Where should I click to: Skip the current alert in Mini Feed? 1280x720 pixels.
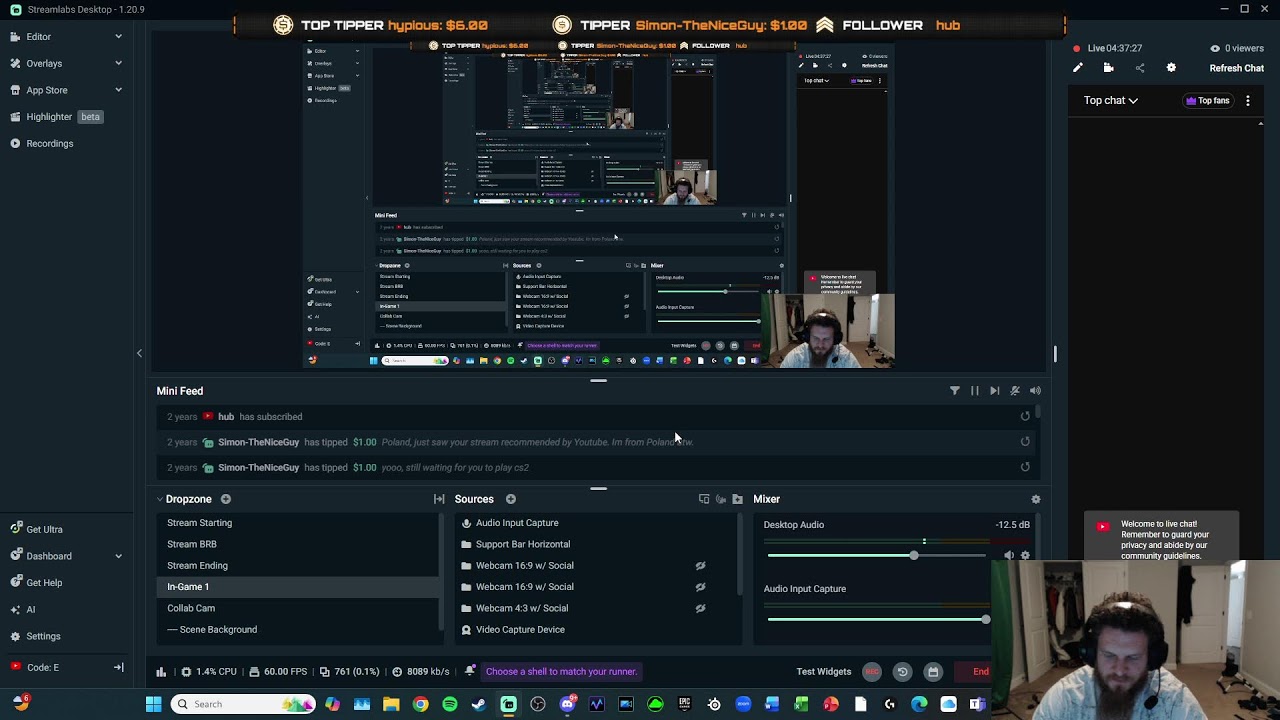click(995, 391)
